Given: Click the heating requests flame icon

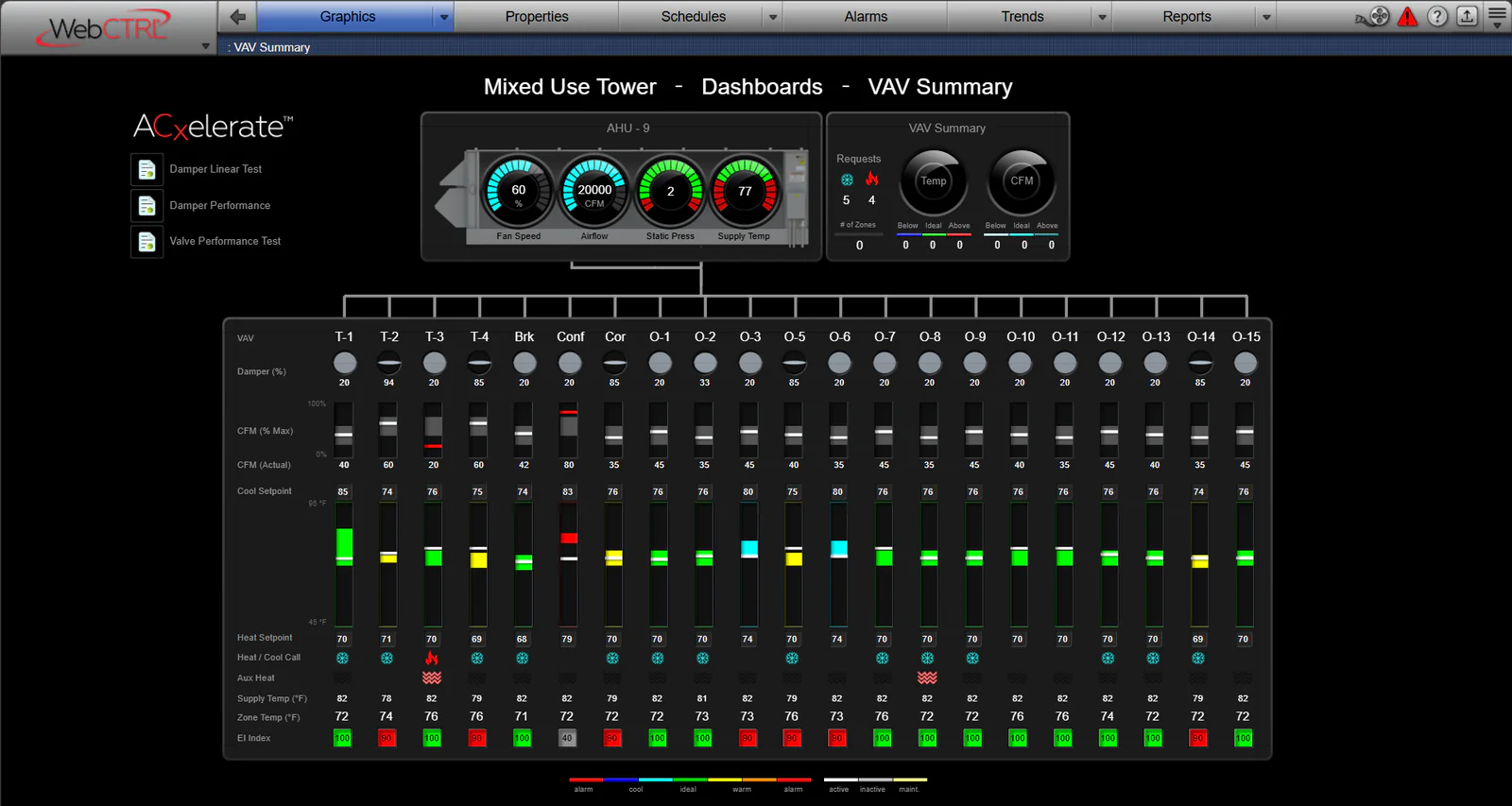Looking at the screenshot, I should (872, 179).
